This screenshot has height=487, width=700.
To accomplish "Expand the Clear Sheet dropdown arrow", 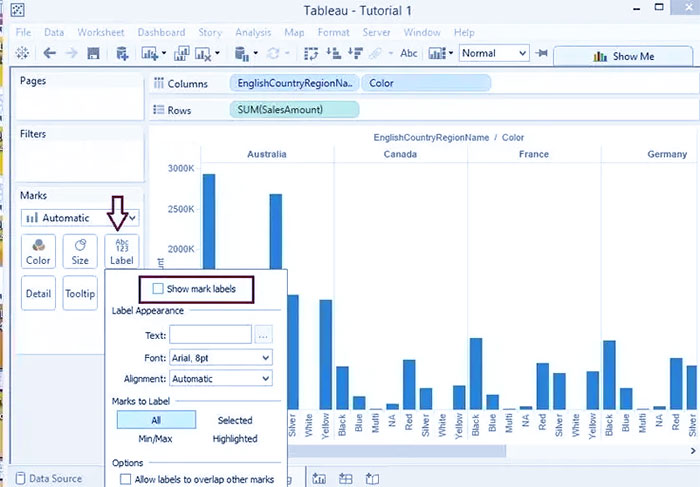I will pyautogui.click(x=217, y=53).
